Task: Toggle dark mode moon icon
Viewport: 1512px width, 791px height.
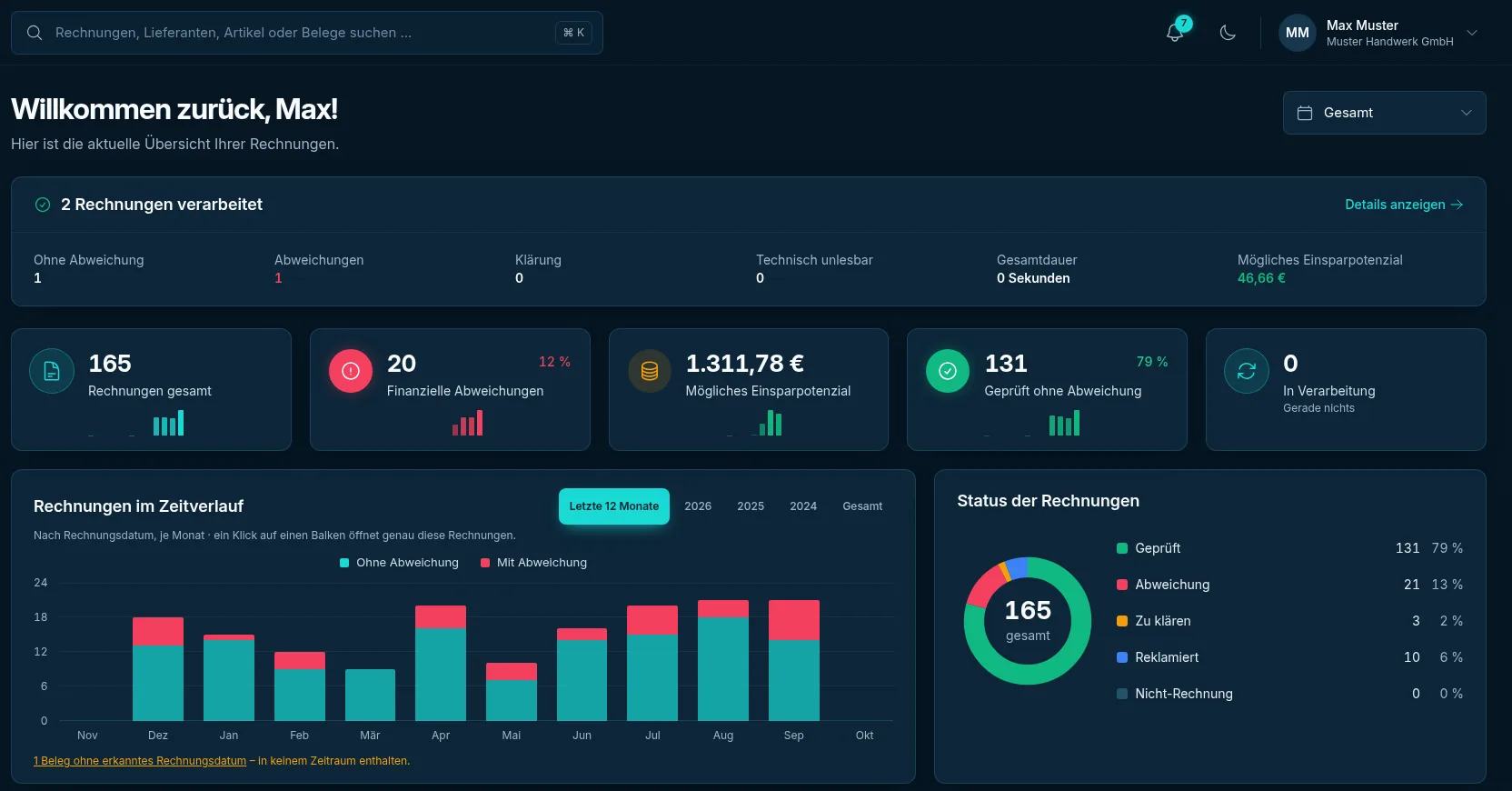Action: point(1228,33)
